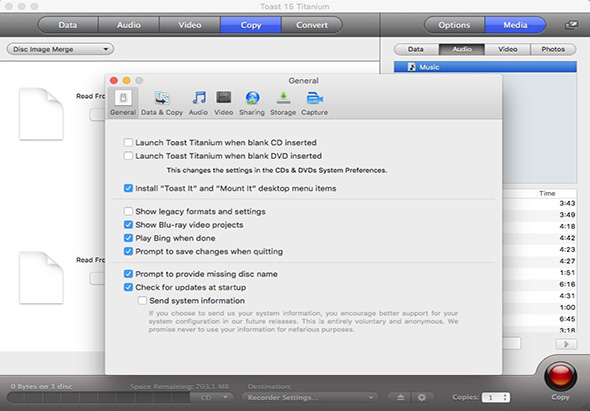590x411 pixels.
Task: Click the top-right window toggle icon
Action: coord(571,25)
